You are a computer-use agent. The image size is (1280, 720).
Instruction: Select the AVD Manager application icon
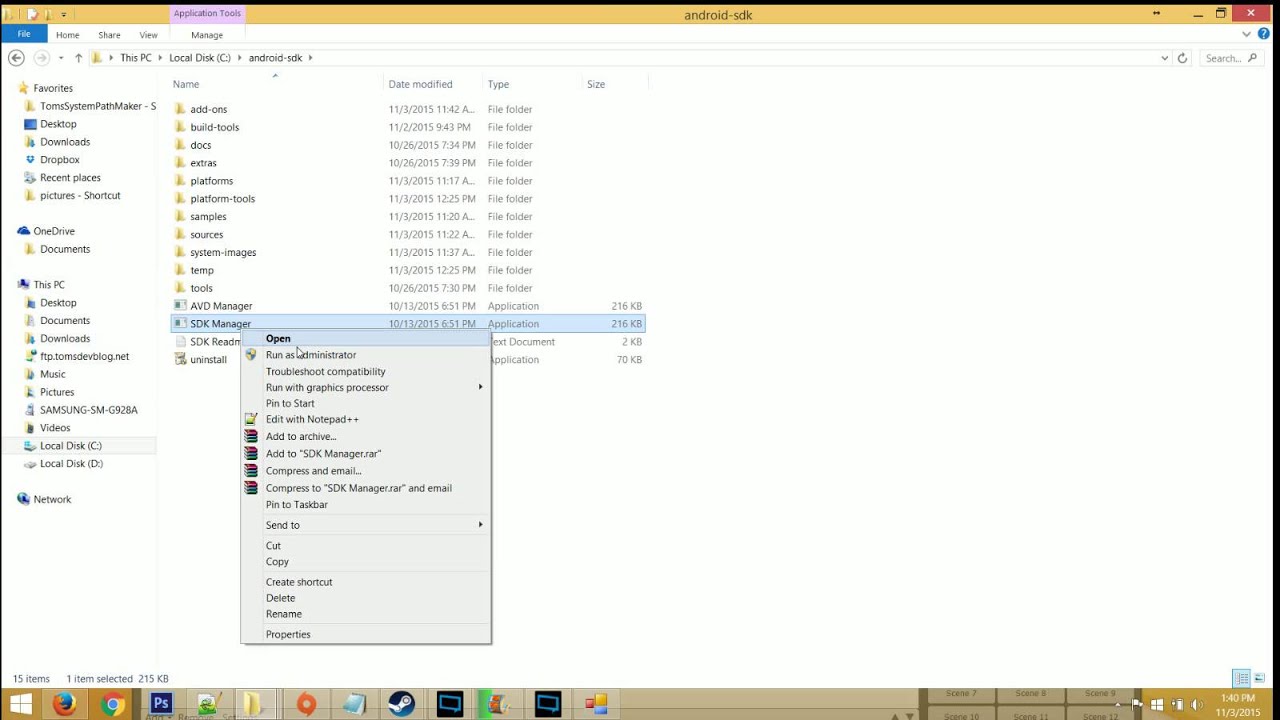[180, 306]
